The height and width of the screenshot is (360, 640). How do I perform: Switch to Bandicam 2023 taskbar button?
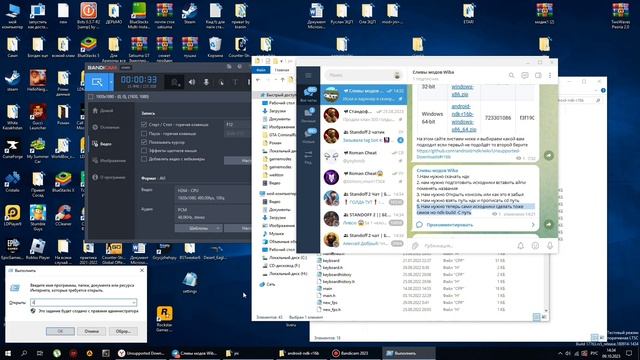pyautogui.click(x=355, y=353)
